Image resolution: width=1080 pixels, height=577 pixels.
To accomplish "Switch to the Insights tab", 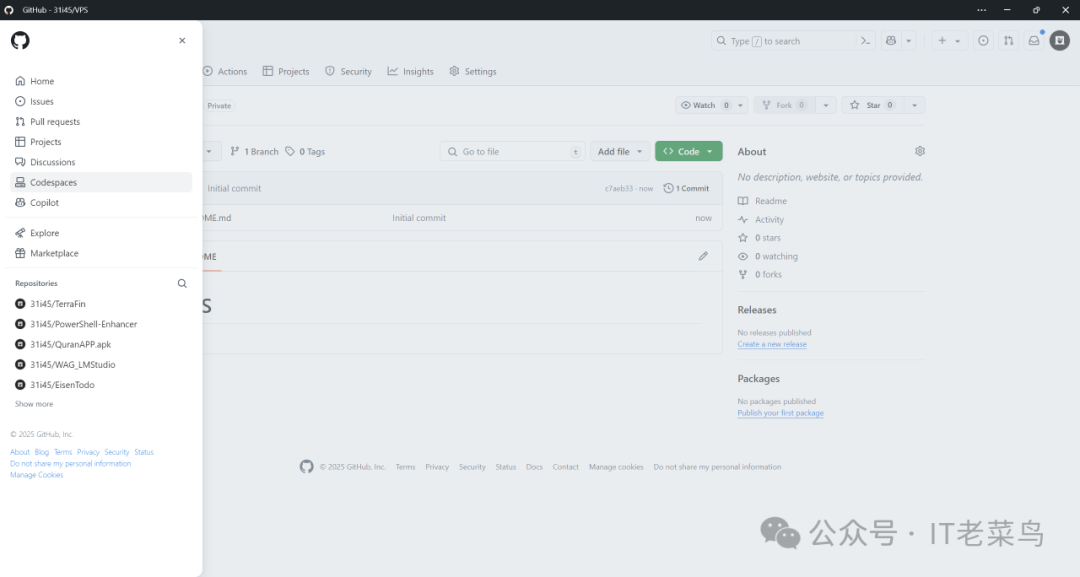I will pyautogui.click(x=411, y=72).
